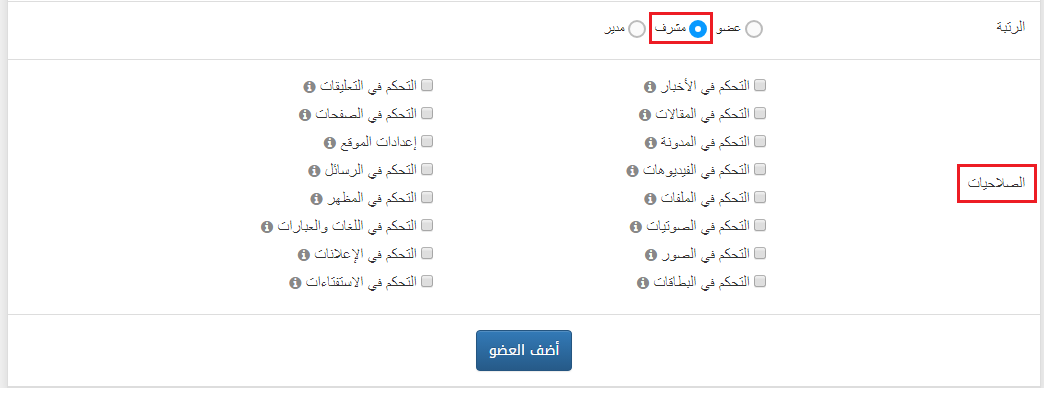Click info icon beside التحكم في اللغات والعبارات
The height and width of the screenshot is (393, 1044).
[x=266, y=226]
